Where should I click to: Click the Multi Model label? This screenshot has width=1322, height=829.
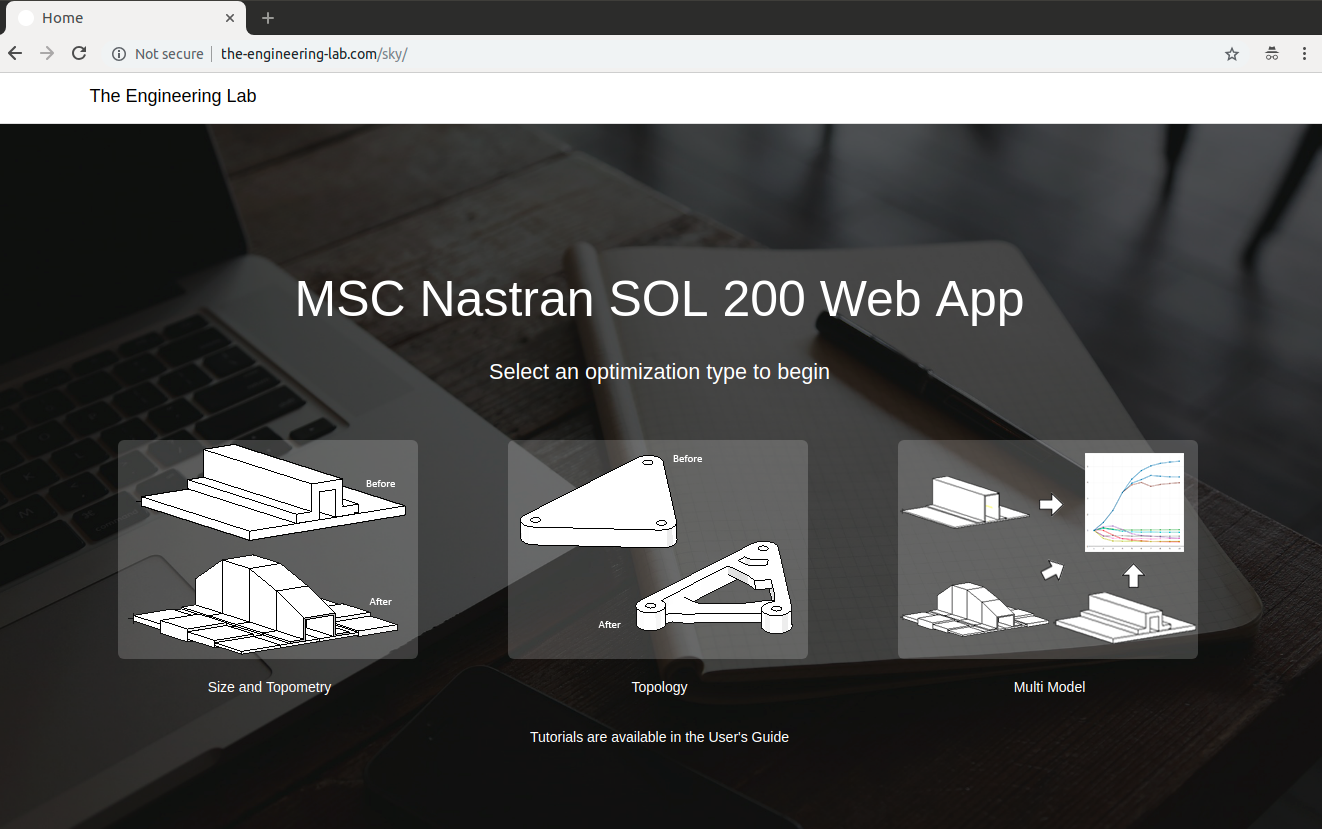[x=1049, y=687]
